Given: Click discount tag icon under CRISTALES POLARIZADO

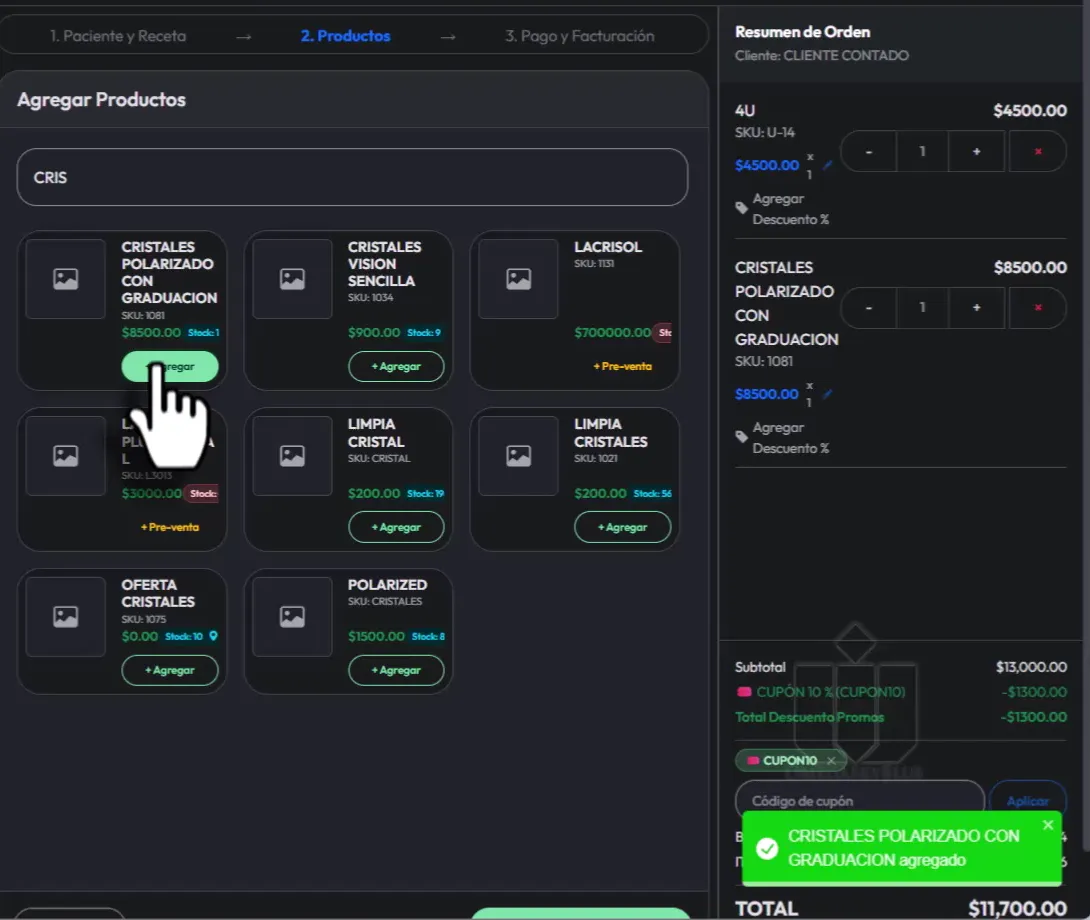Looking at the screenshot, I should (x=742, y=437).
